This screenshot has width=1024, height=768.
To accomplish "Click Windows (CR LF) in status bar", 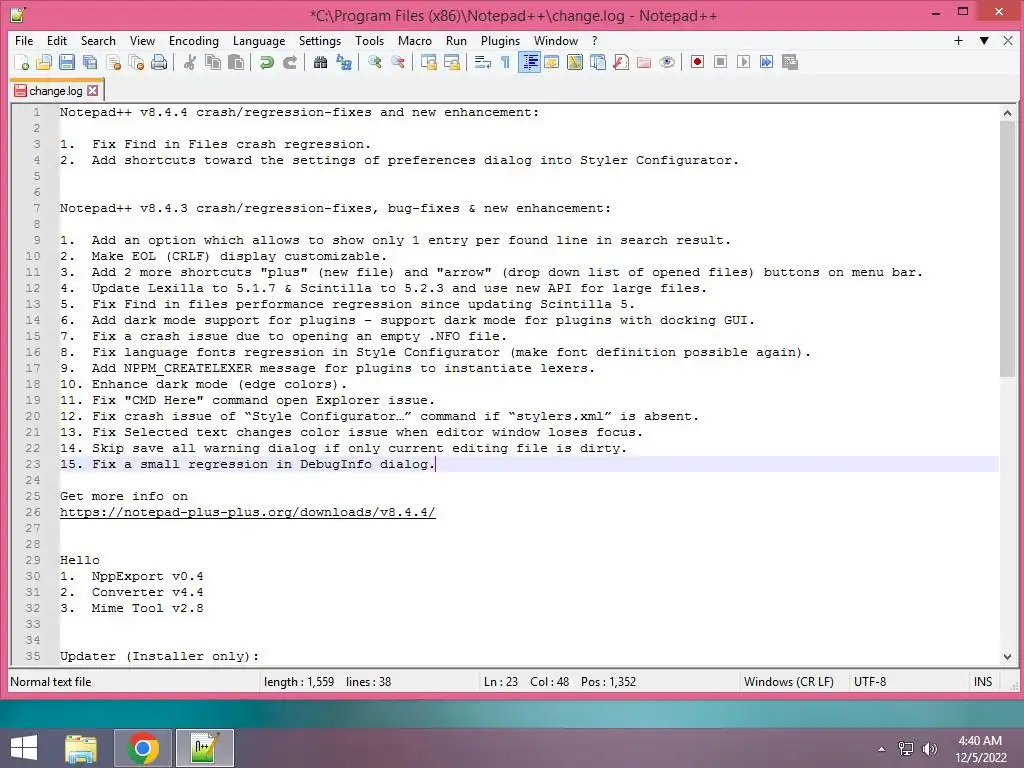I will tap(789, 682).
